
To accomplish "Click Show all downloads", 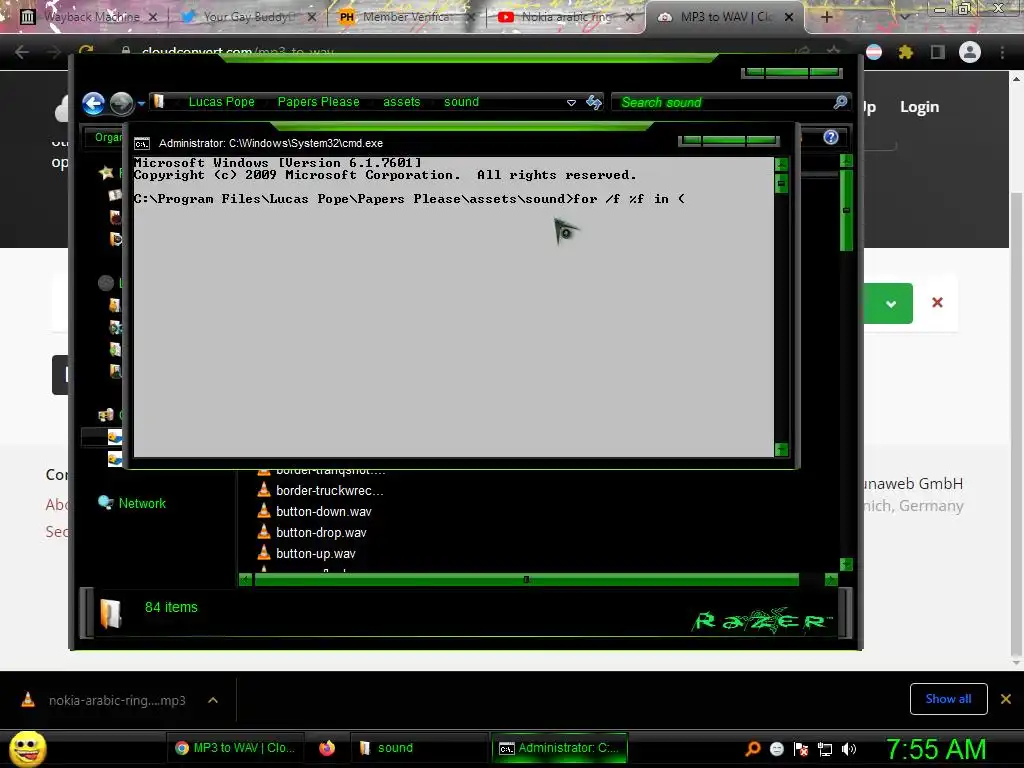I will (x=948, y=699).
